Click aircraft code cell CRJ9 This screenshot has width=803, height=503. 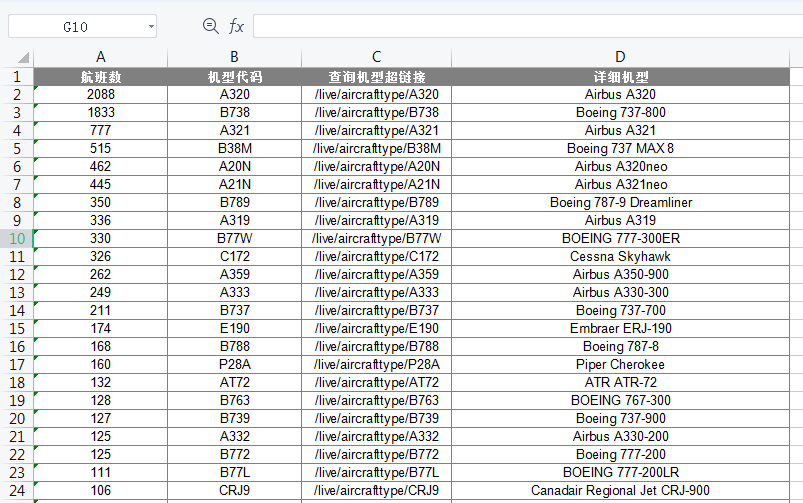pyautogui.click(x=235, y=491)
